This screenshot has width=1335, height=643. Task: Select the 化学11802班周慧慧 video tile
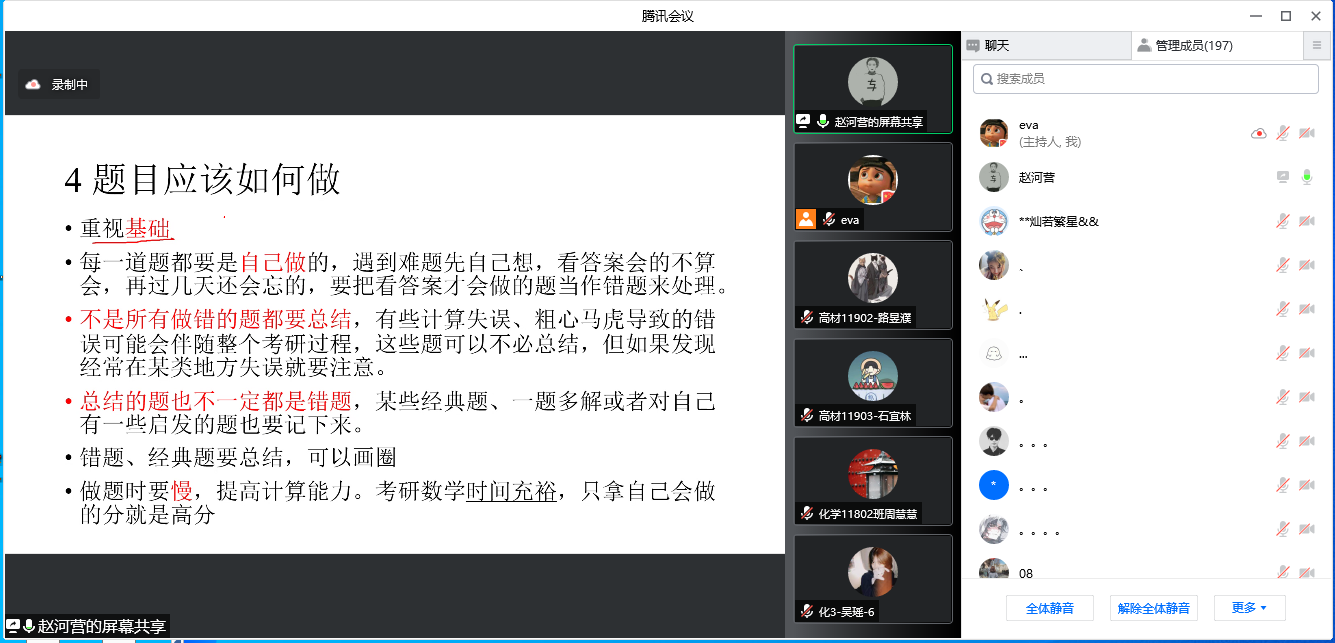(872, 481)
